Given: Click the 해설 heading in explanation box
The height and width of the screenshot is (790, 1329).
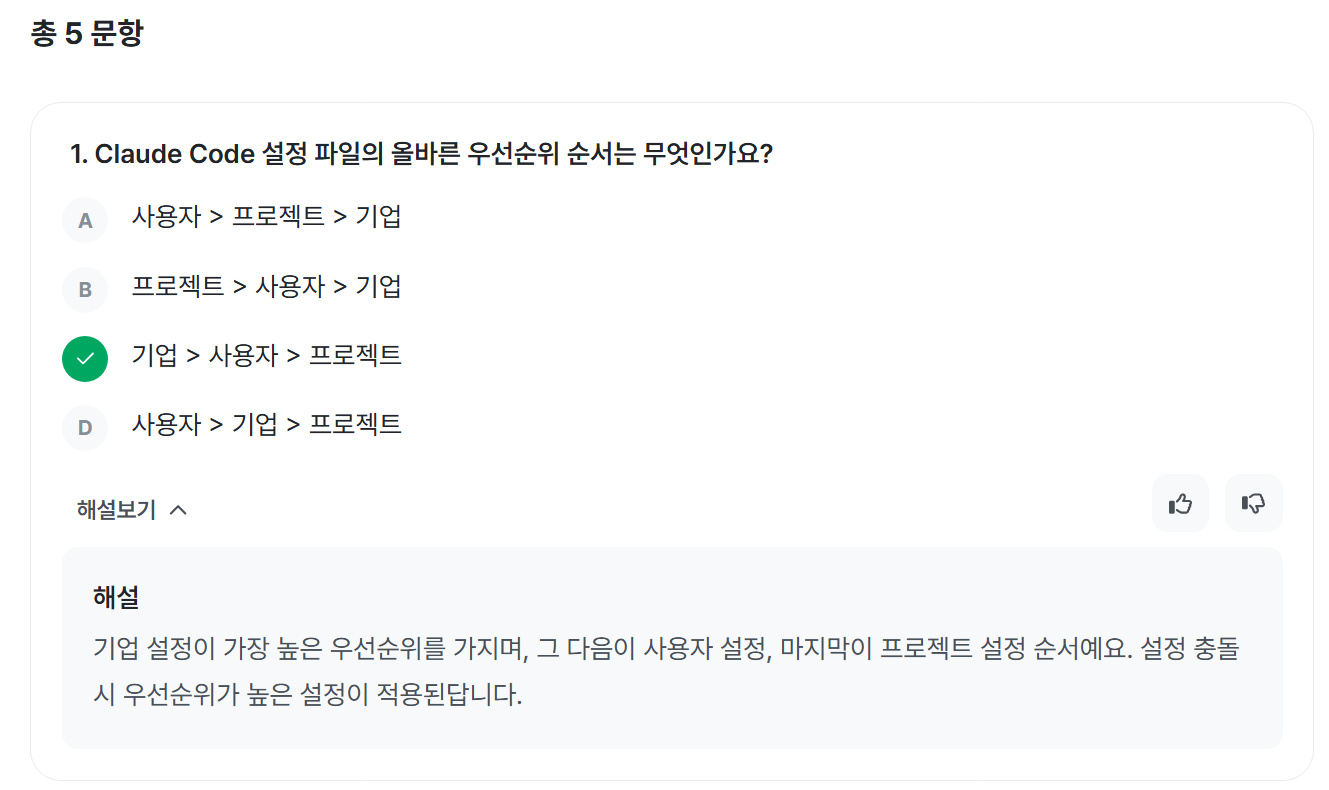Looking at the screenshot, I should 115,598.
